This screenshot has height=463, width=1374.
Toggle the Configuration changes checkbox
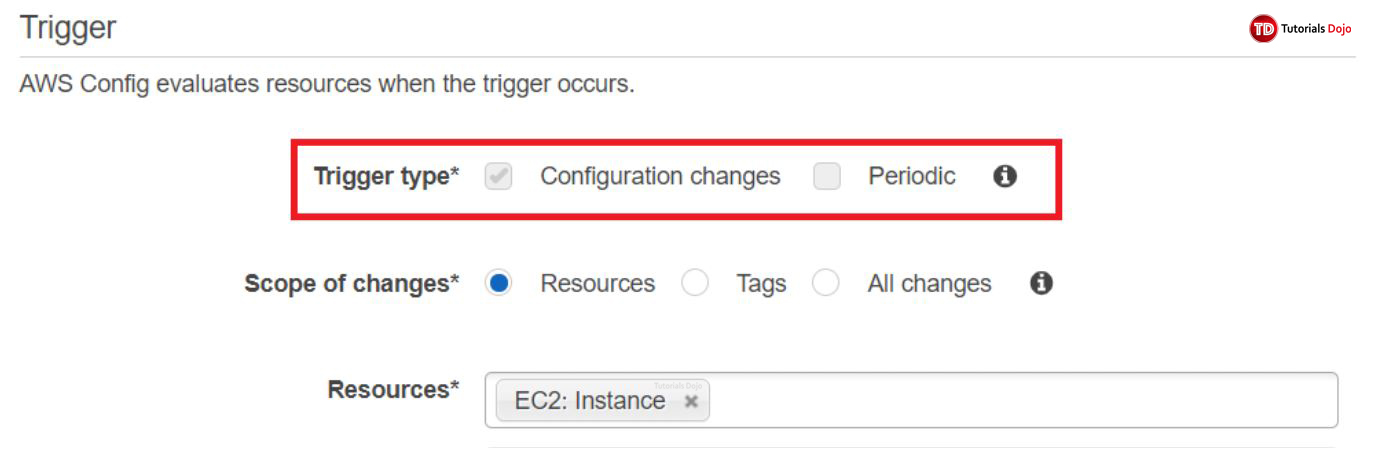[x=498, y=177]
